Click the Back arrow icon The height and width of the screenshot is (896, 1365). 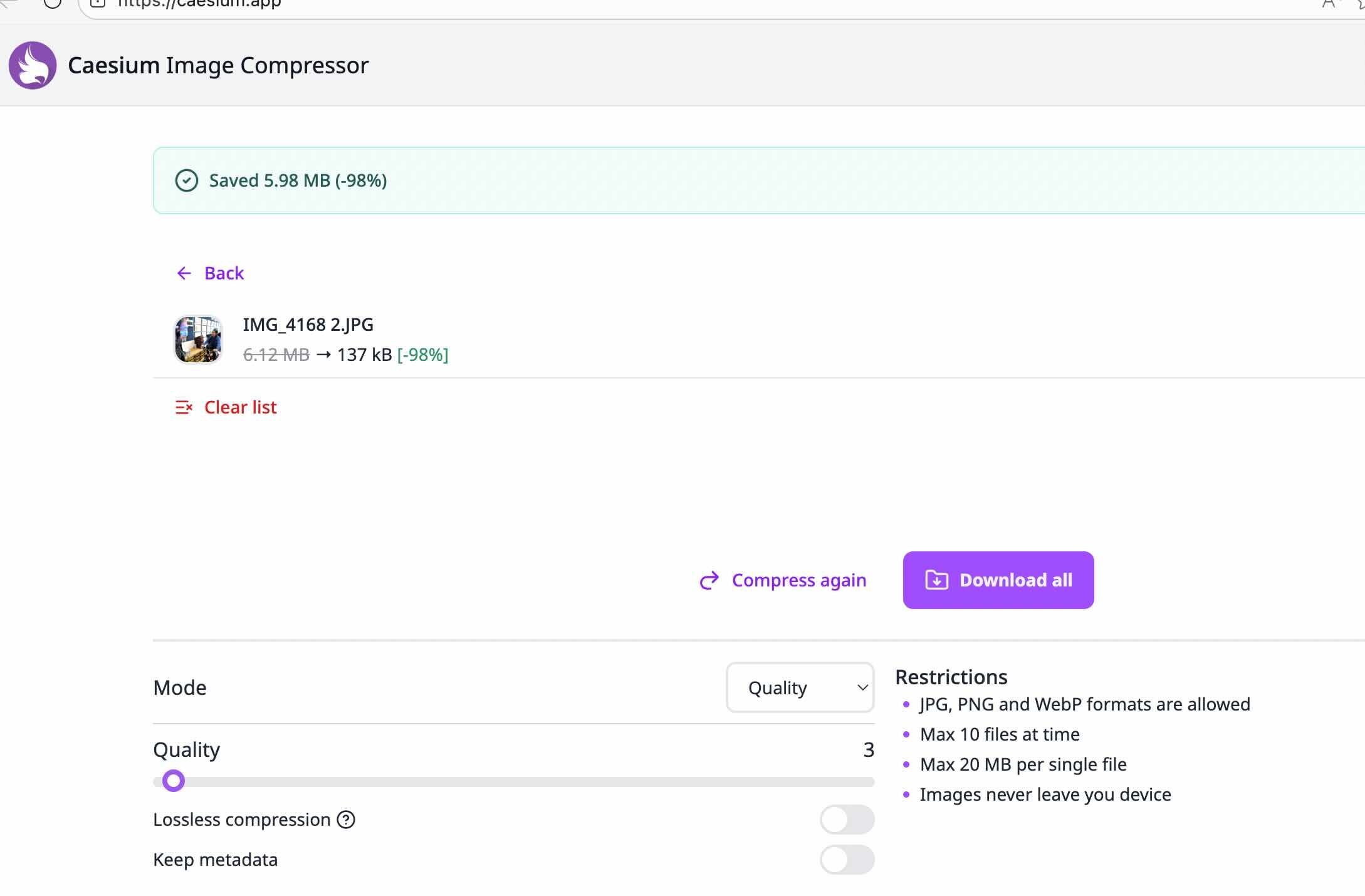(x=184, y=273)
